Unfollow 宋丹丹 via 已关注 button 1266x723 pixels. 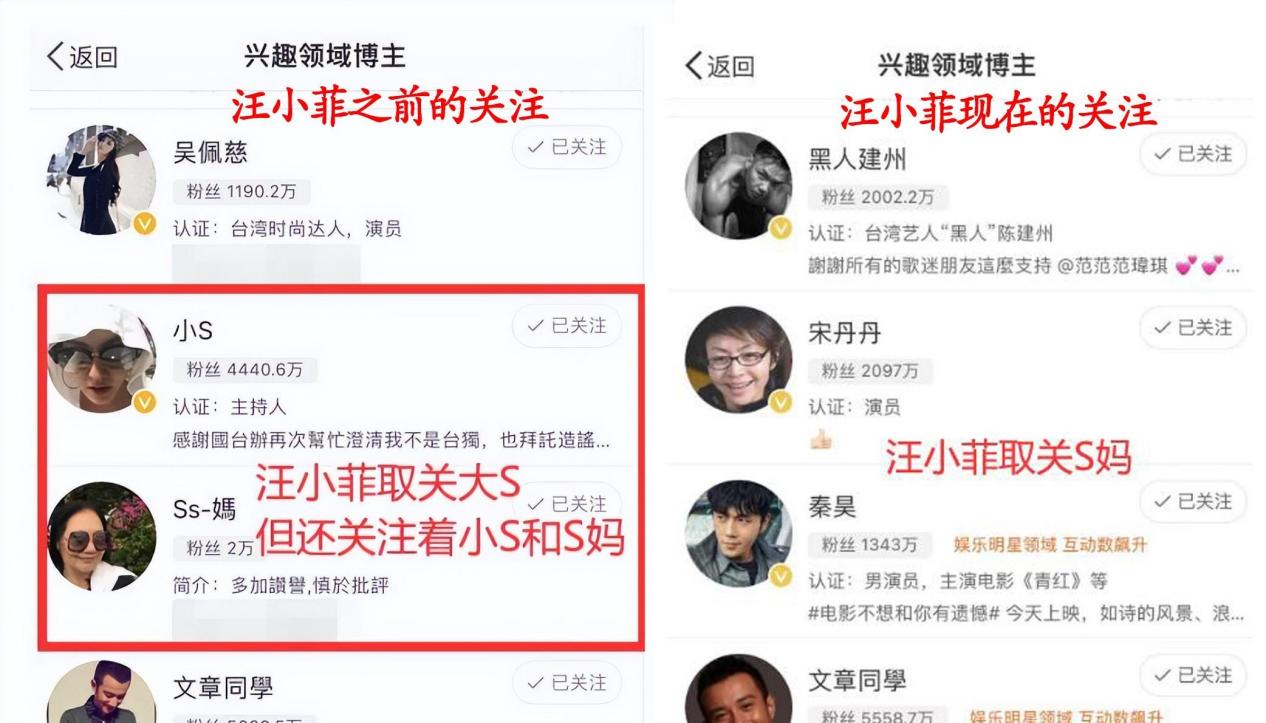pos(1193,327)
